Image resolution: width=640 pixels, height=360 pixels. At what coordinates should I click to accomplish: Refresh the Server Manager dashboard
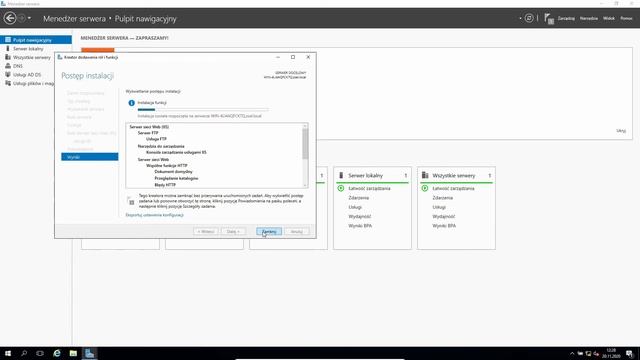click(x=529, y=18)
